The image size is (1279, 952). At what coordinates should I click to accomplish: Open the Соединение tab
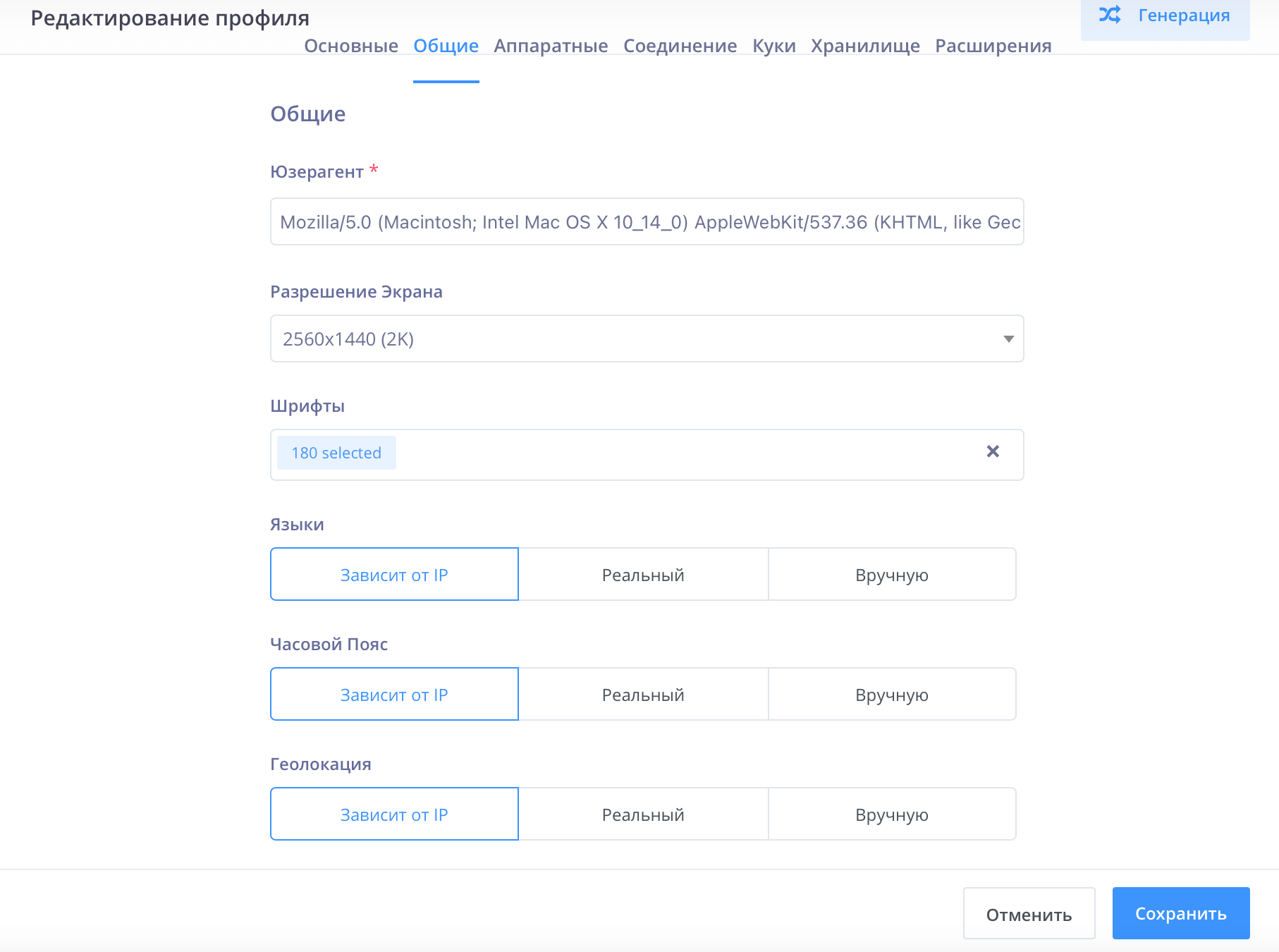(680, 45)
